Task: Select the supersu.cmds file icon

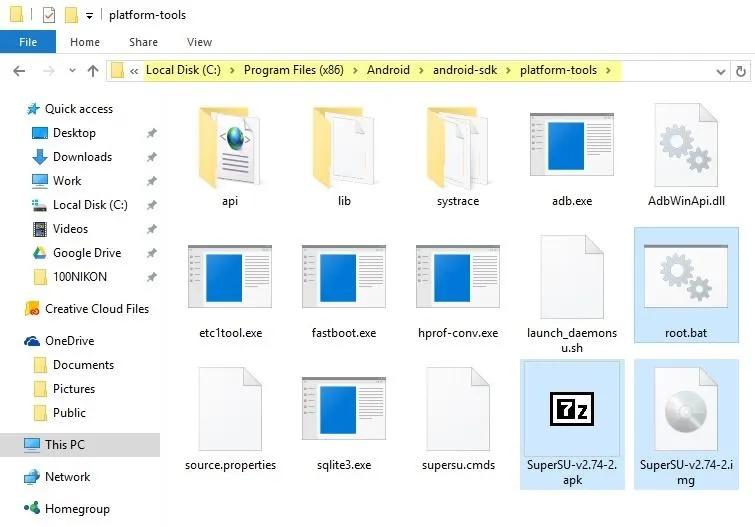Action: point(458,409)
